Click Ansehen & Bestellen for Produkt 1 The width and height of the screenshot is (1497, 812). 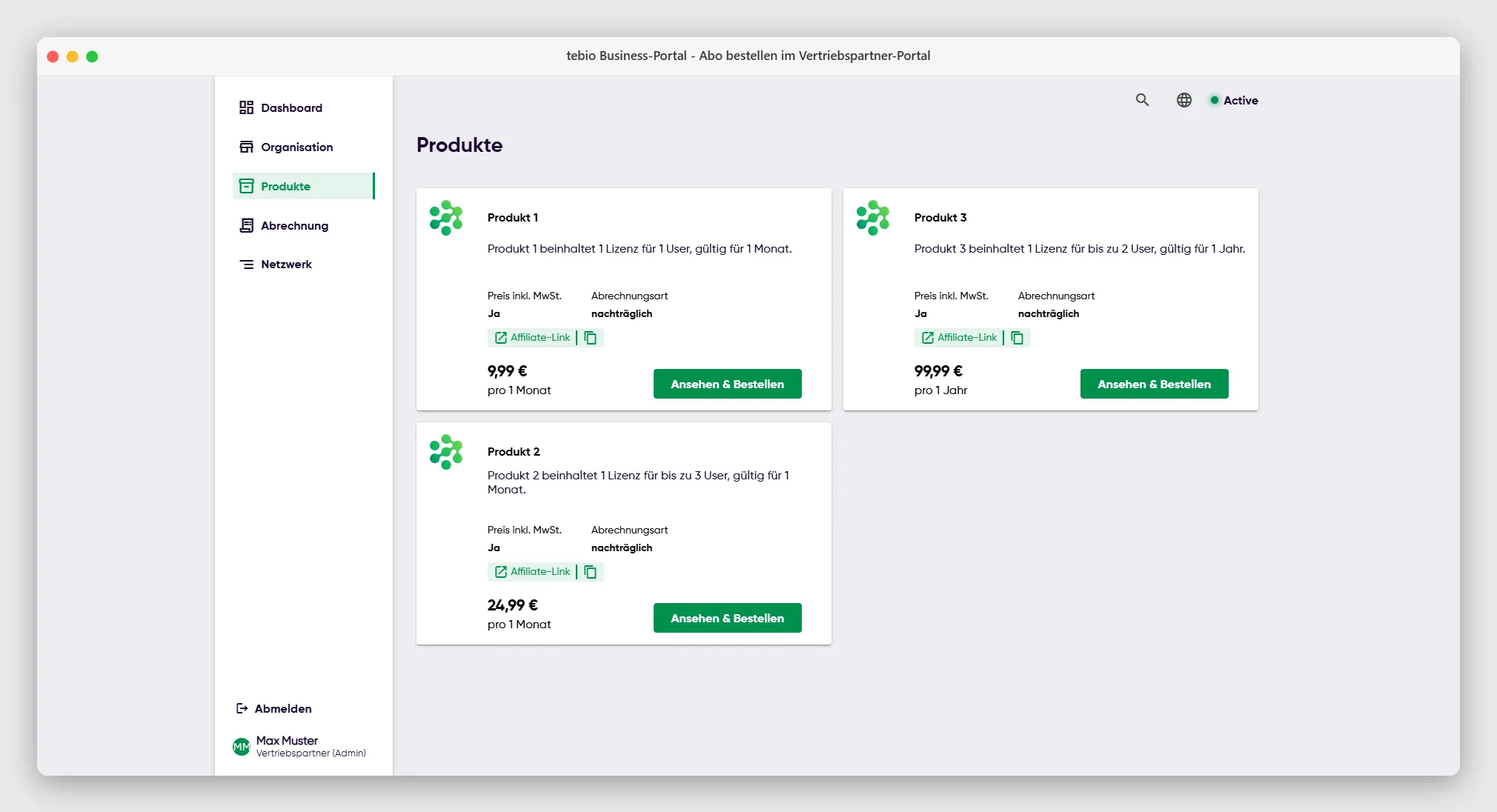point(728,384)
